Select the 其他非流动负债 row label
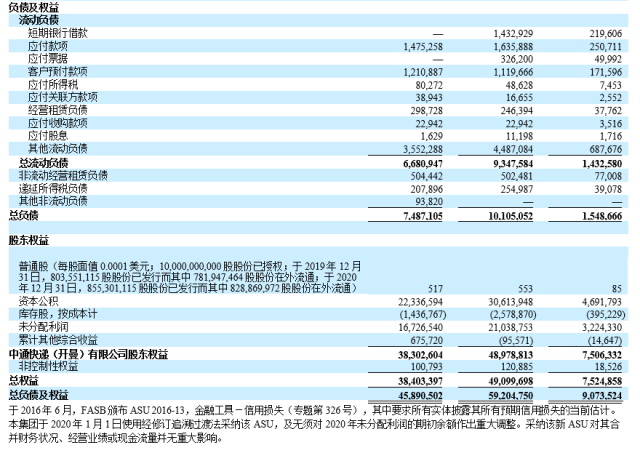 [53, 201]
